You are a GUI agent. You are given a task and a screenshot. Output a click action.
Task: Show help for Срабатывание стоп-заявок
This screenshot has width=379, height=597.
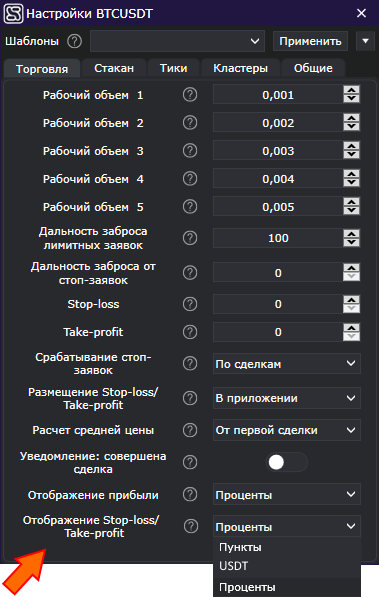point(190,364)
